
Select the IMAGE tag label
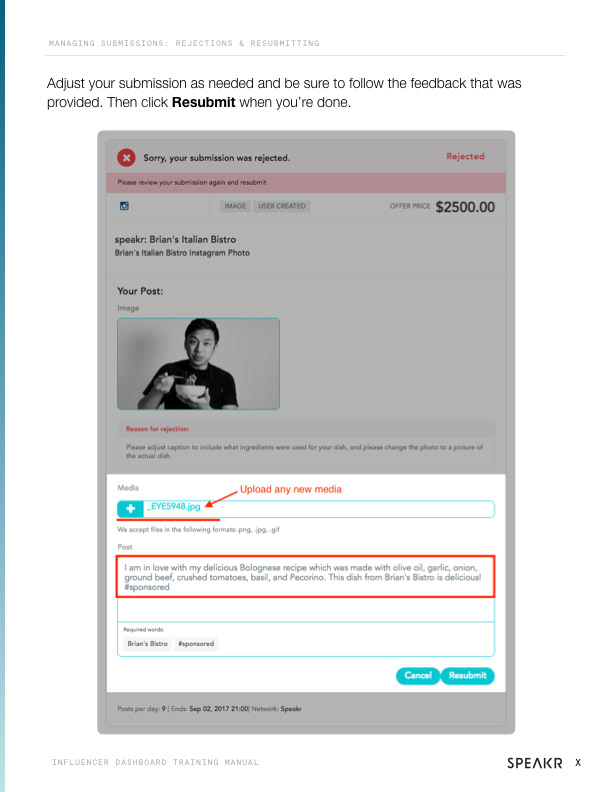pyautogui.click(x=235, y=206)
